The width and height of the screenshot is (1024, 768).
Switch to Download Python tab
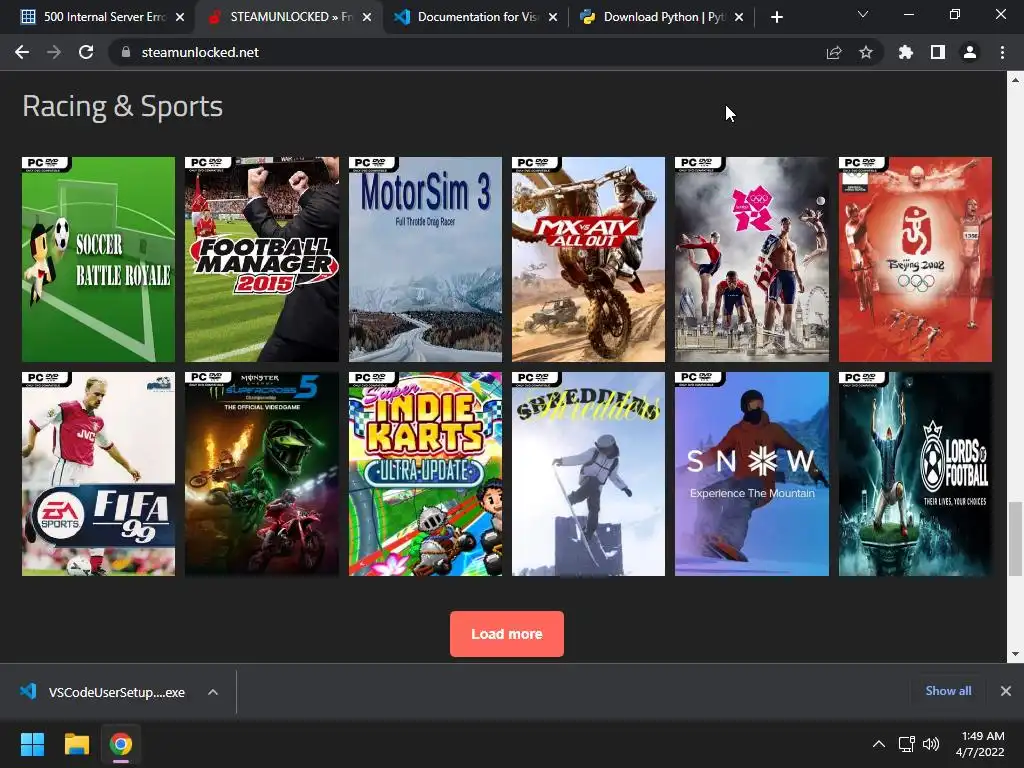click(x=661, y=17)
